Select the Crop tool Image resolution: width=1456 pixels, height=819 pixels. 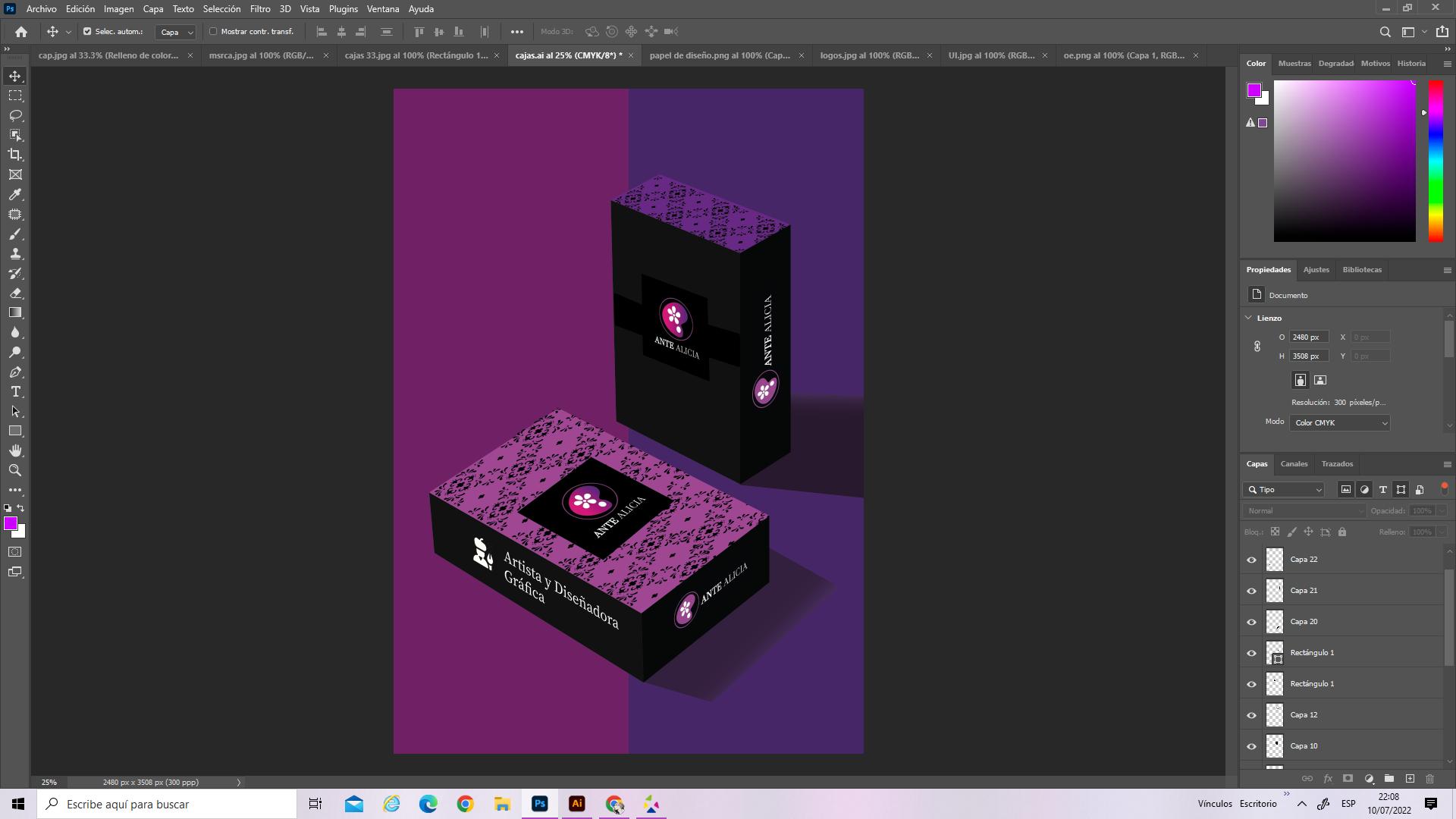click(15, 155)
